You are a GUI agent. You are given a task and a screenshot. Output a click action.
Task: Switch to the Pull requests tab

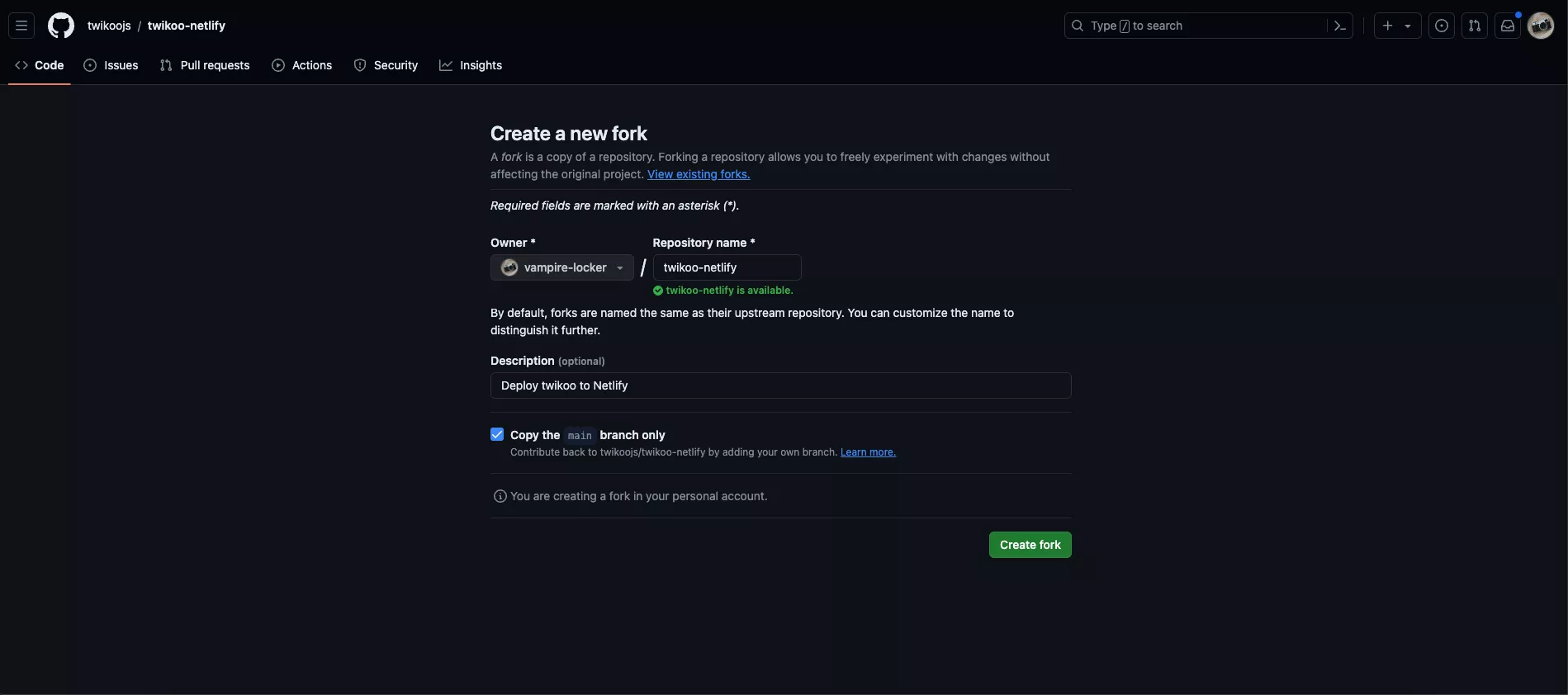tap(205, 65)
